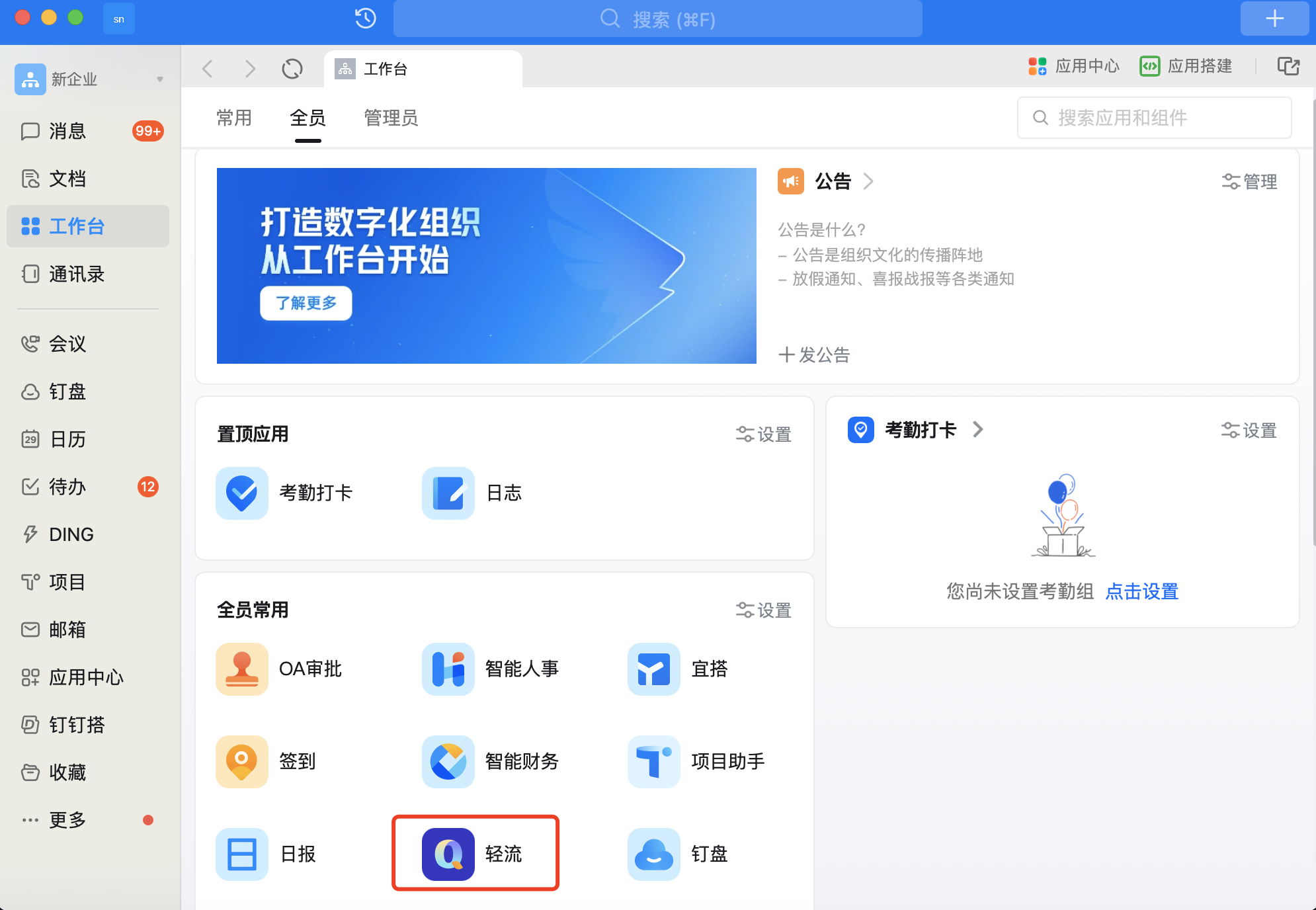Open the 公告 megaphone icon
Screen dimensions: 1316x910
[x=791, y=181]
